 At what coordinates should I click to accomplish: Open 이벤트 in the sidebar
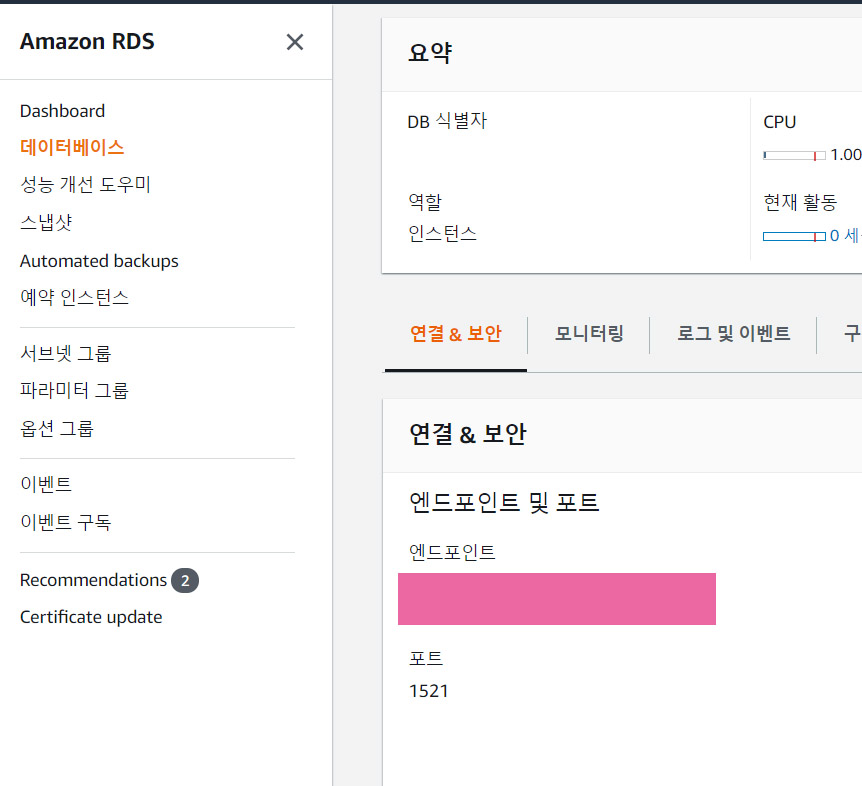[46, 484]
